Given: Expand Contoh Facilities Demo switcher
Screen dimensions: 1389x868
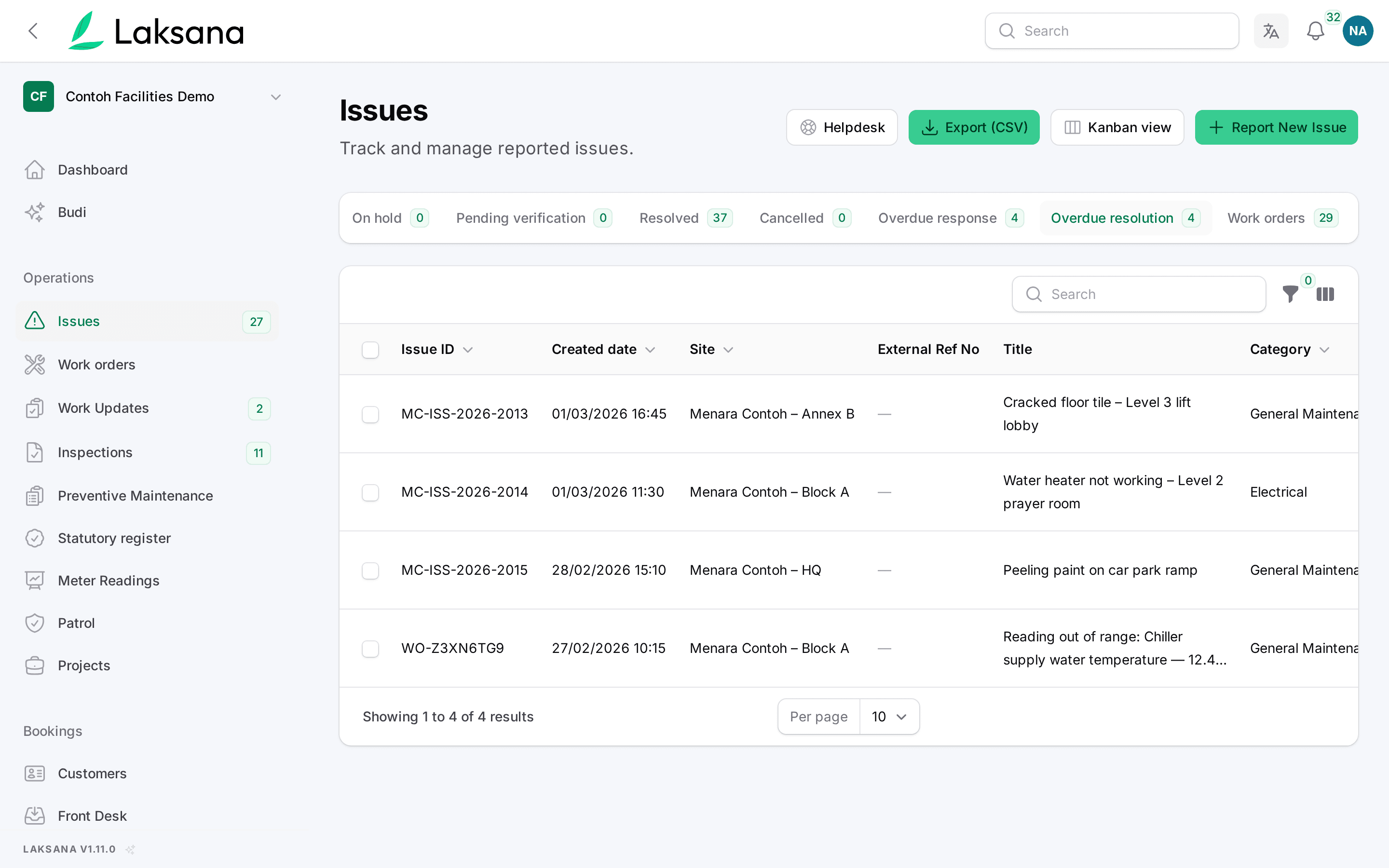Looking at the screenshot, I should pyautogui.click(x=152, y=96).
